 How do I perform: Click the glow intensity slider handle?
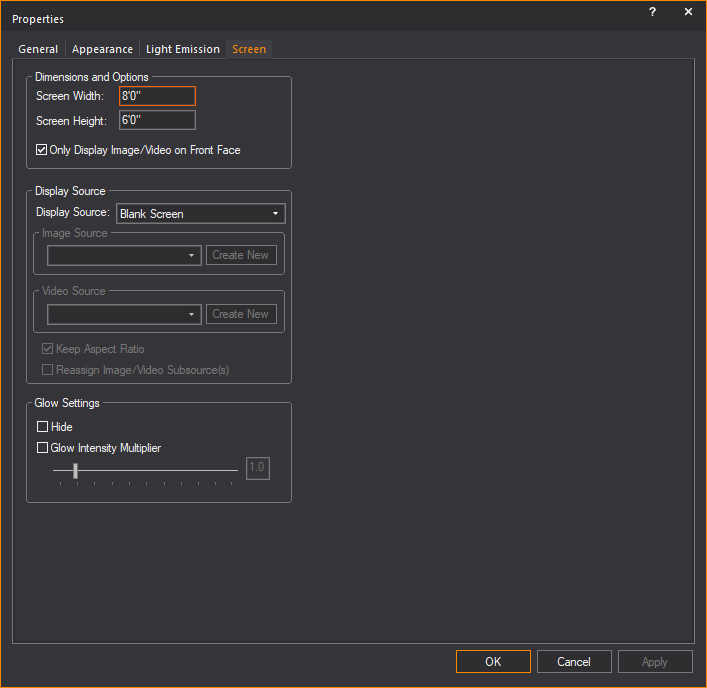click(76, 470)
